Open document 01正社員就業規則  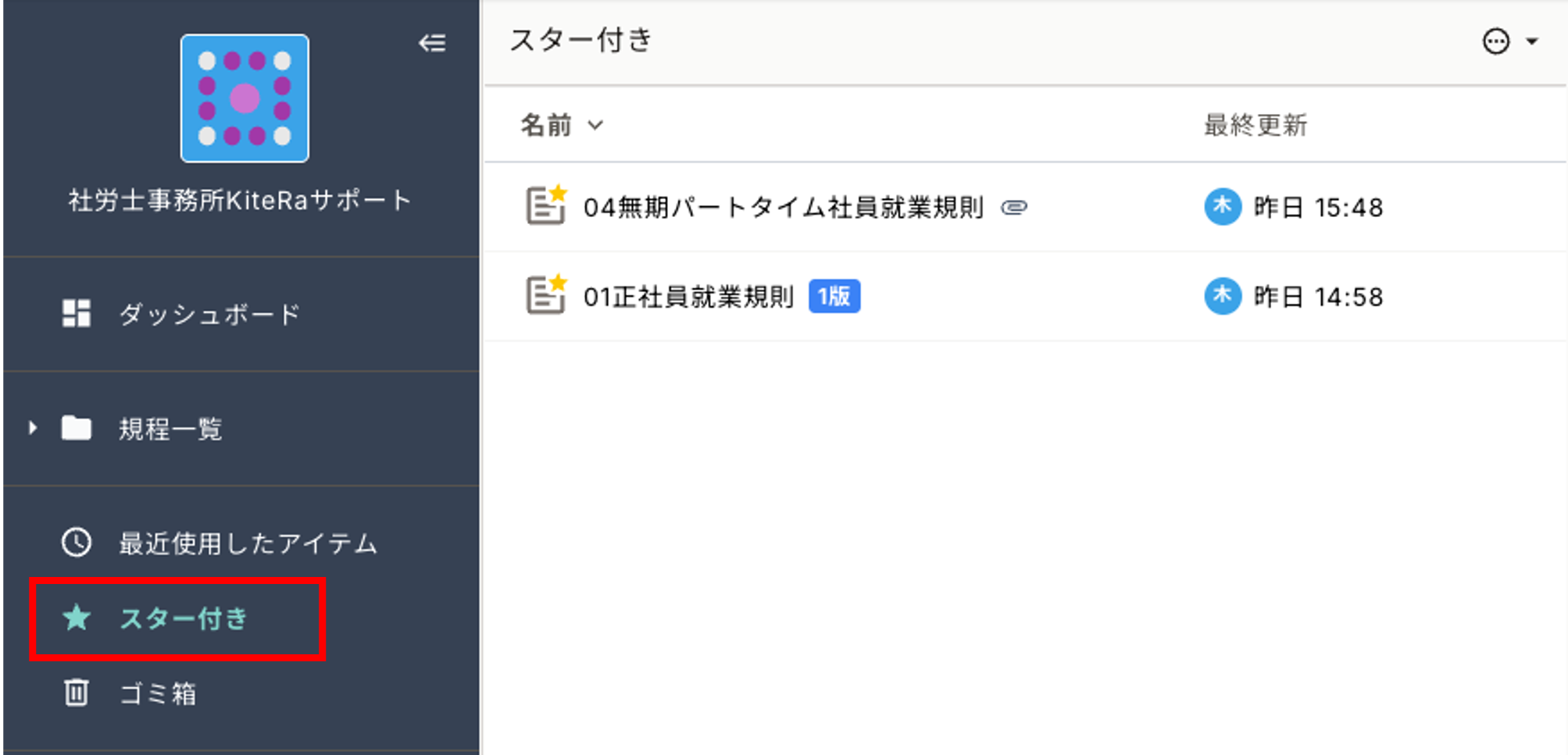688,297
